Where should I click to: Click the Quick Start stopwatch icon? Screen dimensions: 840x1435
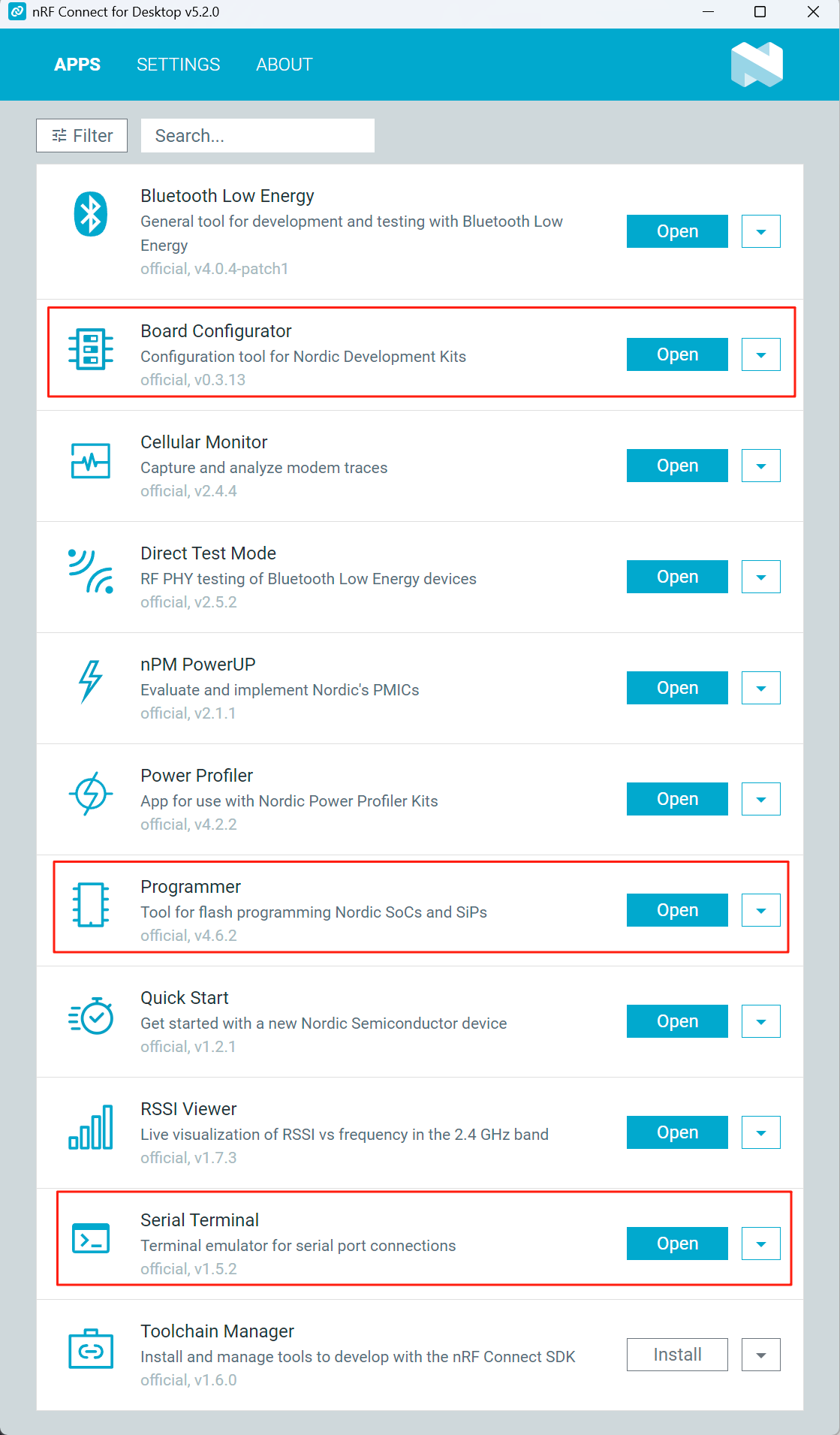91,1016
